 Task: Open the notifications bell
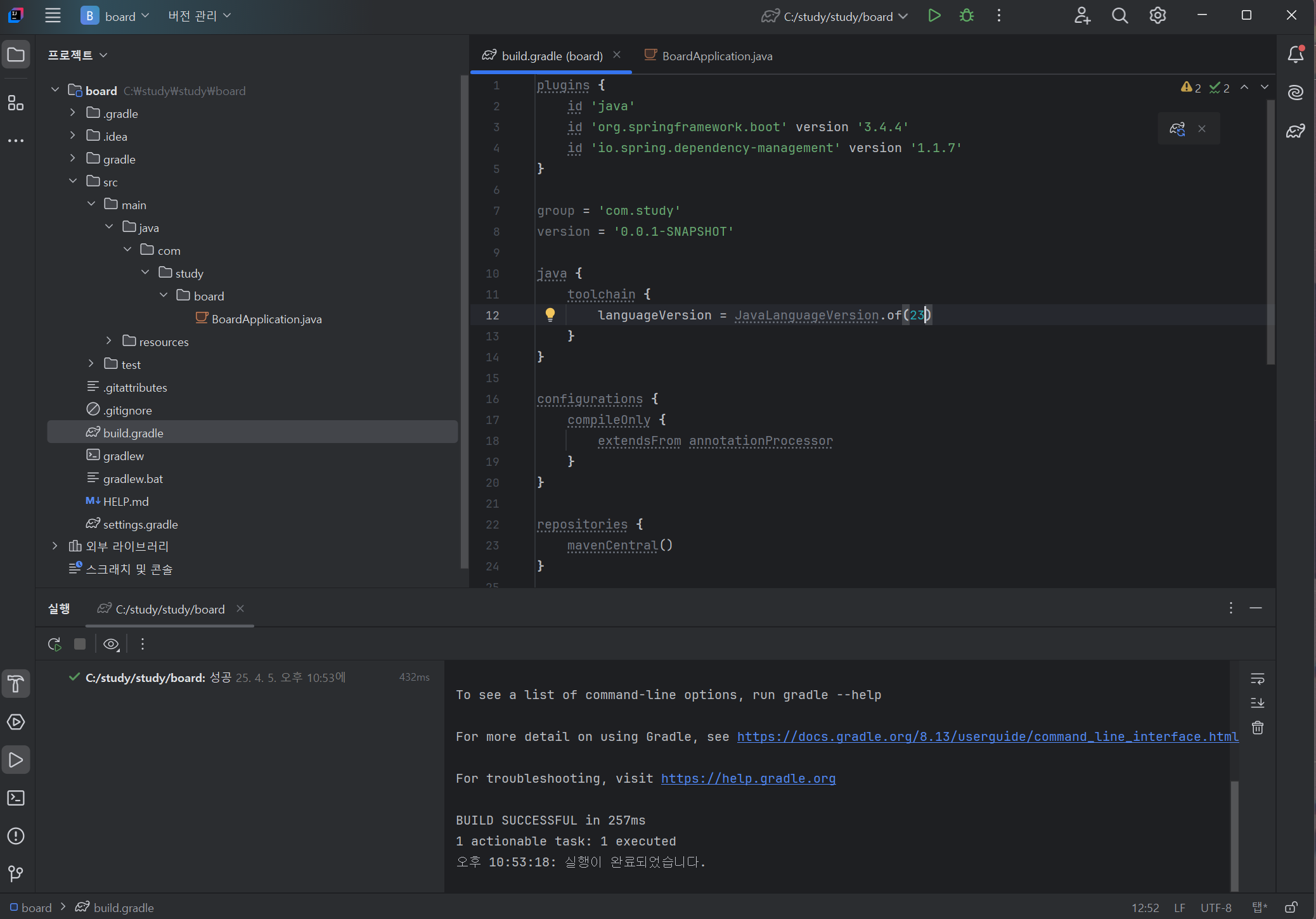tap(1295, 55)
